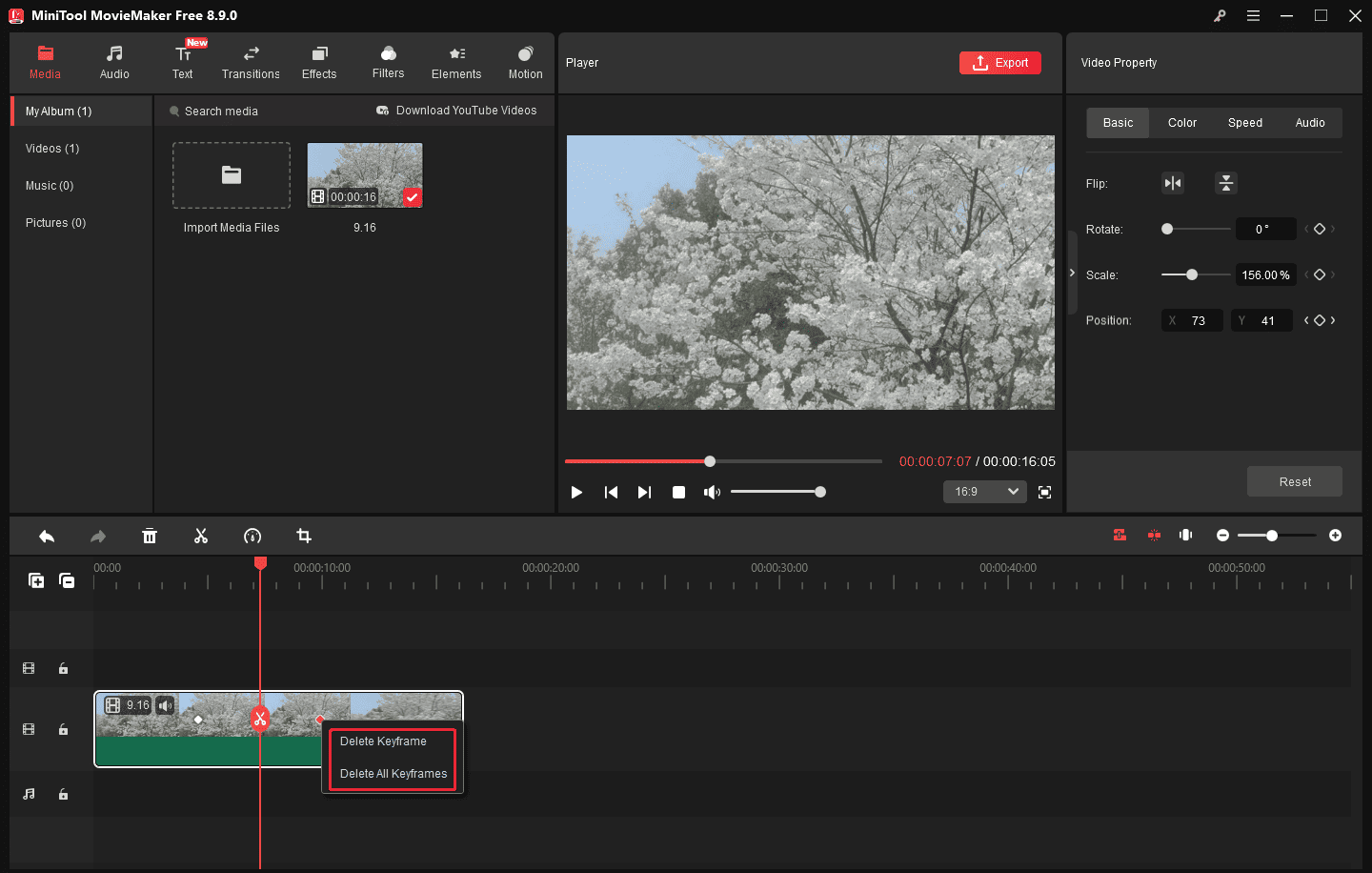Select Delete All Keyframes from context menu
The height and width of the screenshot is (873, 1372).
393,774
